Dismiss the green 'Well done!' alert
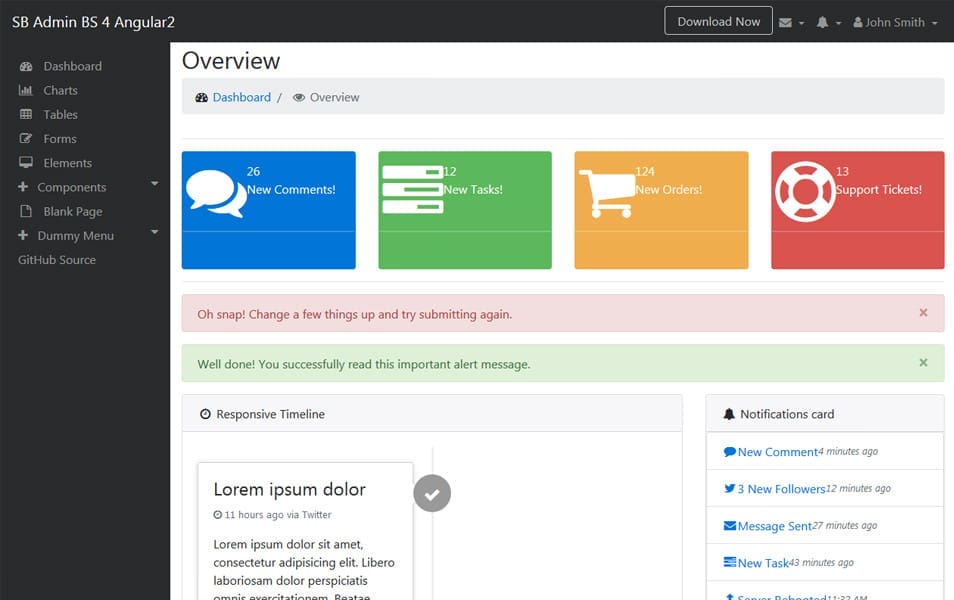Image resolution: width=954 pixels, height=600 pixels. (x=923, y=363)
